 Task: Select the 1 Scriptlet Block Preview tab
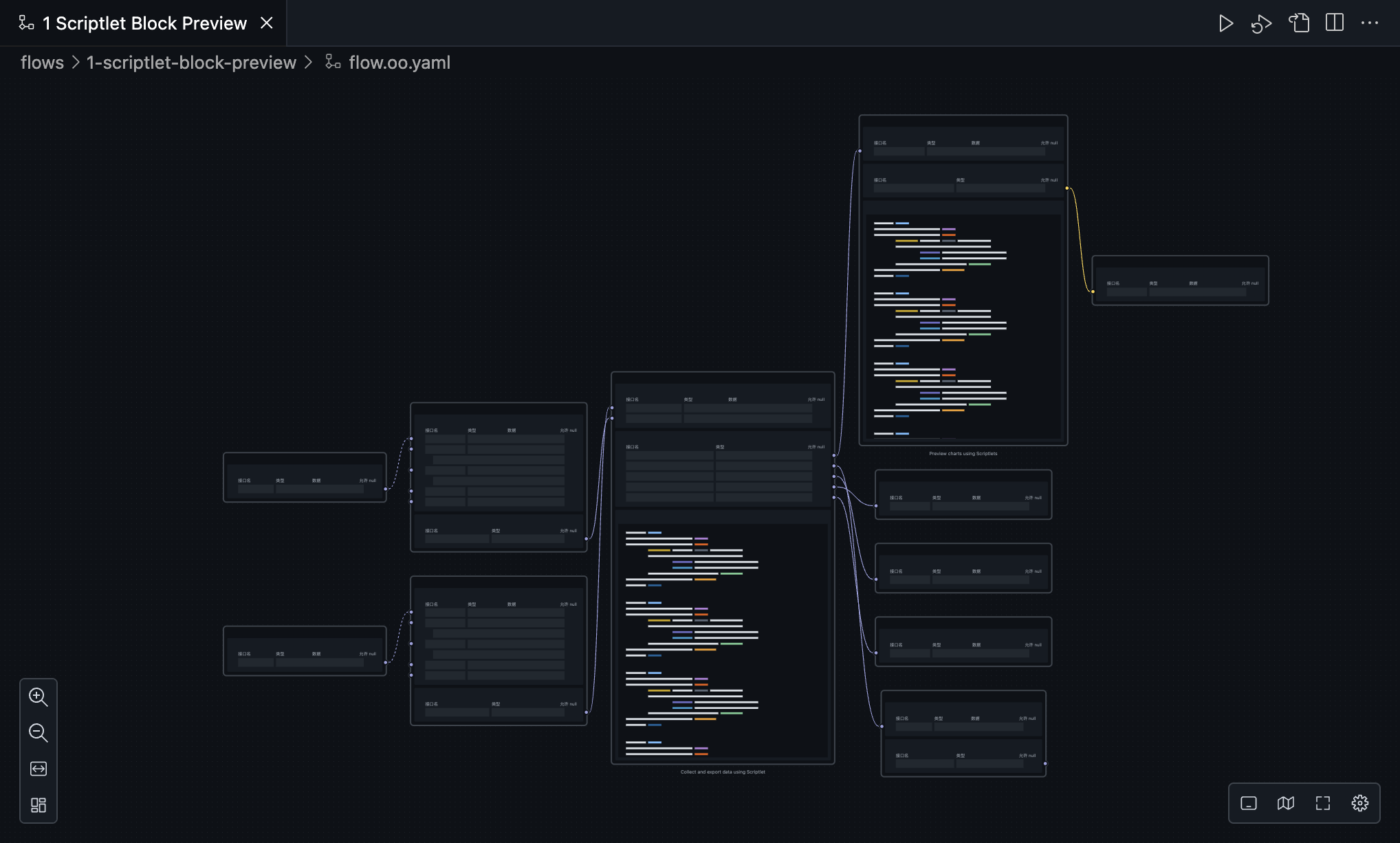(x=144, y=23)
